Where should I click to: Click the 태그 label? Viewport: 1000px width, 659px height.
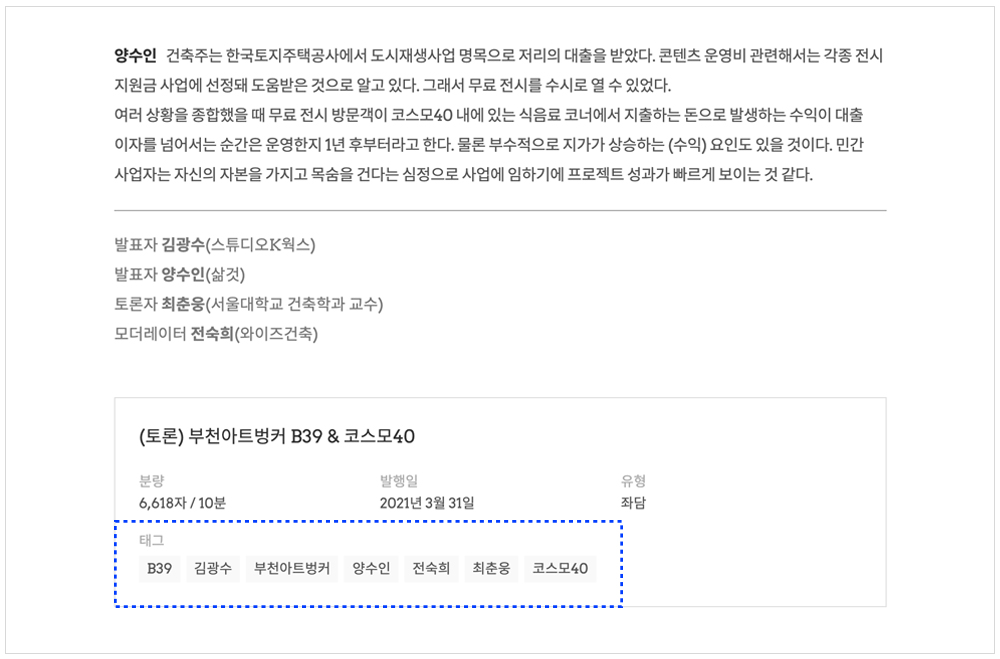pos(151,541)
